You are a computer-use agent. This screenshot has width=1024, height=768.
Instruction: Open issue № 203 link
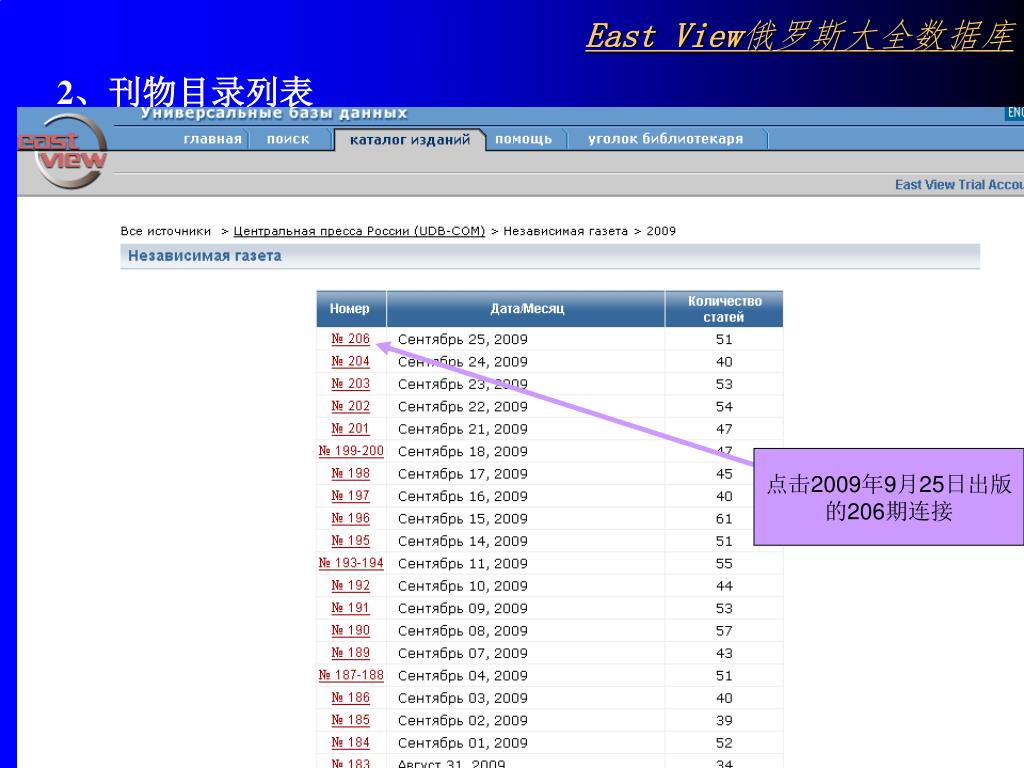click(x=351, y=384)
